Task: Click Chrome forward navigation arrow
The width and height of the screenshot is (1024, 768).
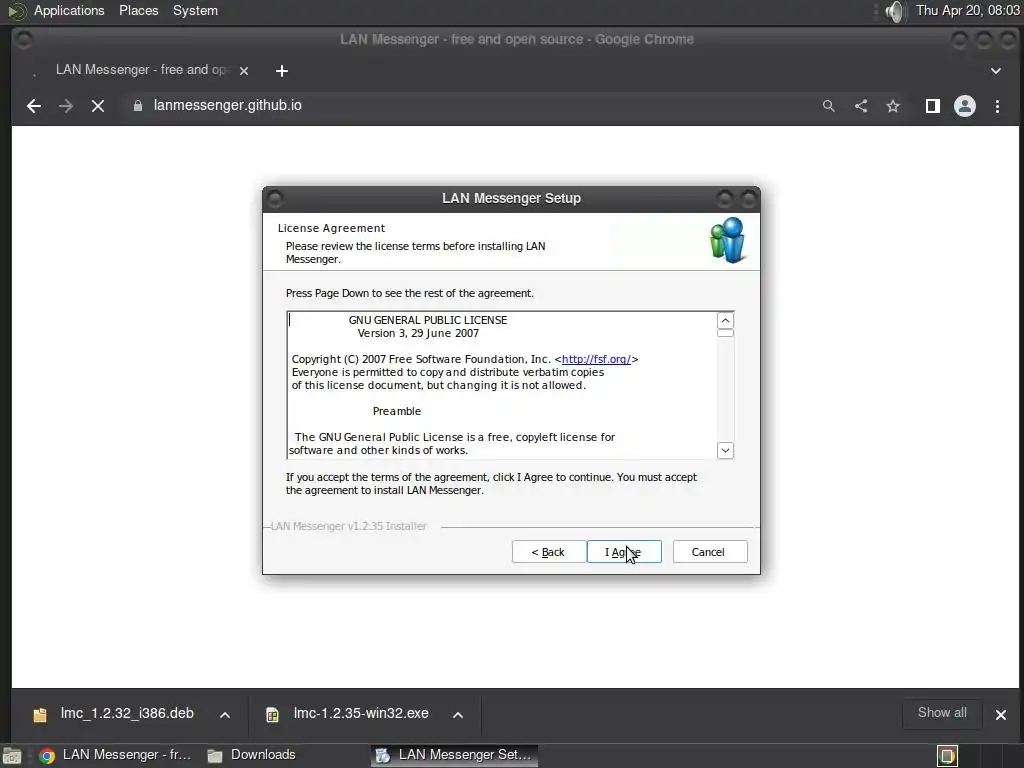Action: click(66, 106)
